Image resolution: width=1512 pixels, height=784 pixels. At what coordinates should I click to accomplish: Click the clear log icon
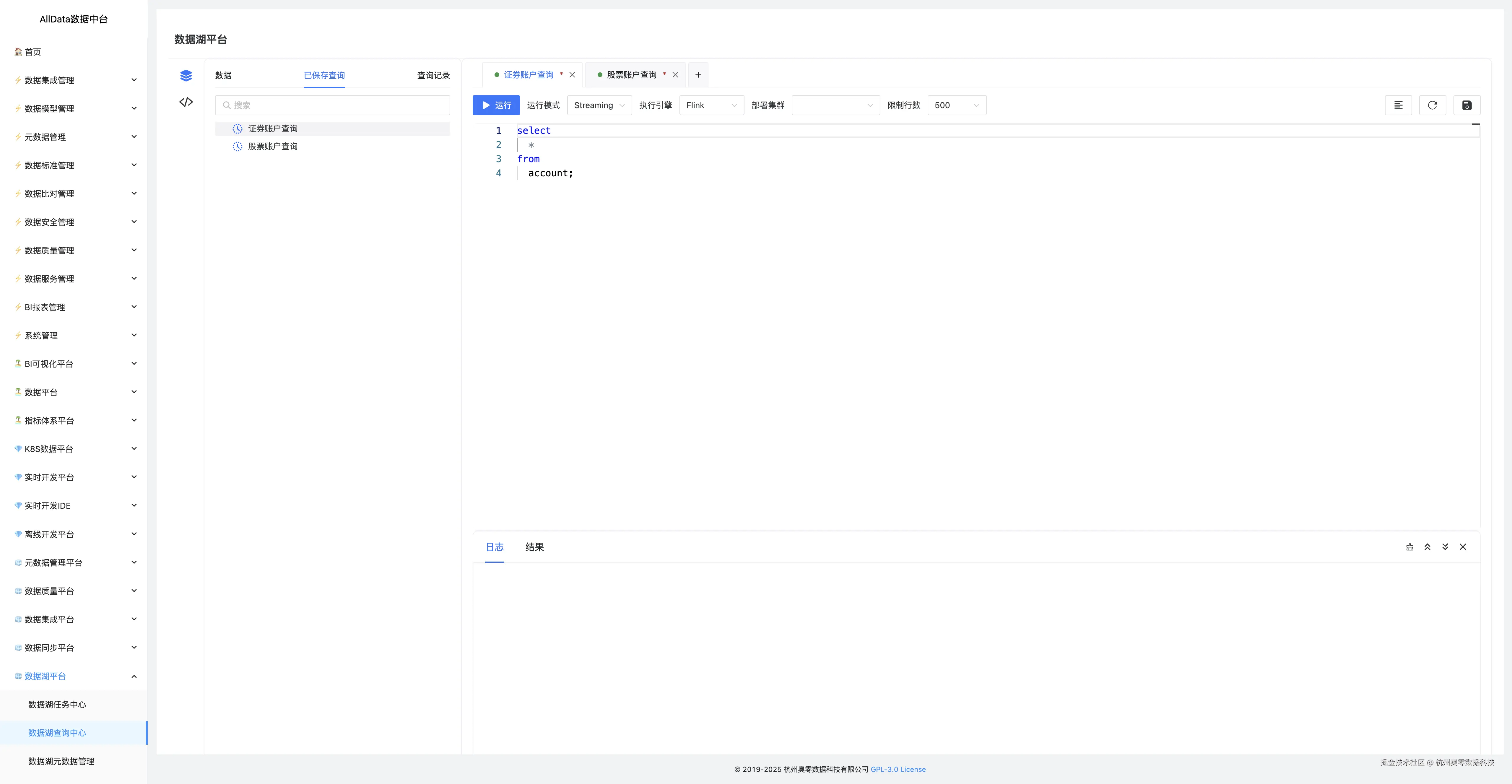coord(1410,547)
